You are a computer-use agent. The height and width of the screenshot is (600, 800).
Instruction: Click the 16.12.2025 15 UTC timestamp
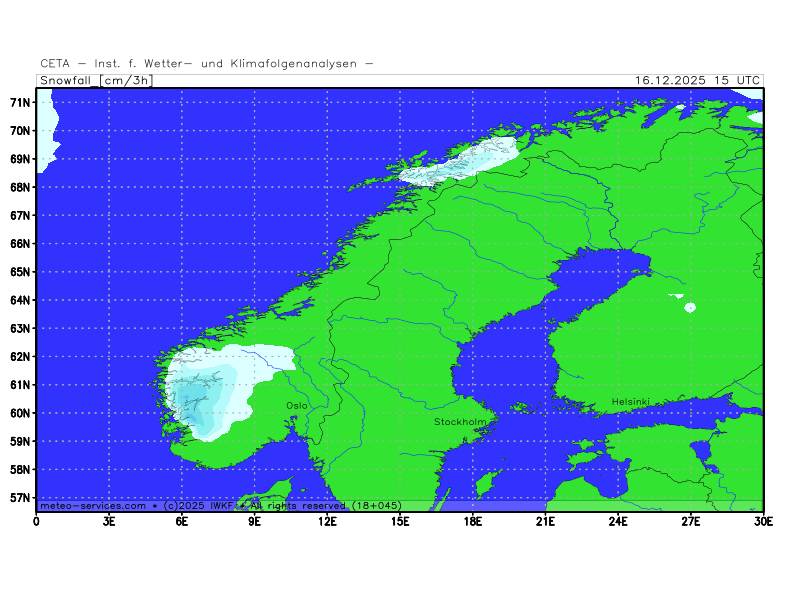(x=697, y=80)
